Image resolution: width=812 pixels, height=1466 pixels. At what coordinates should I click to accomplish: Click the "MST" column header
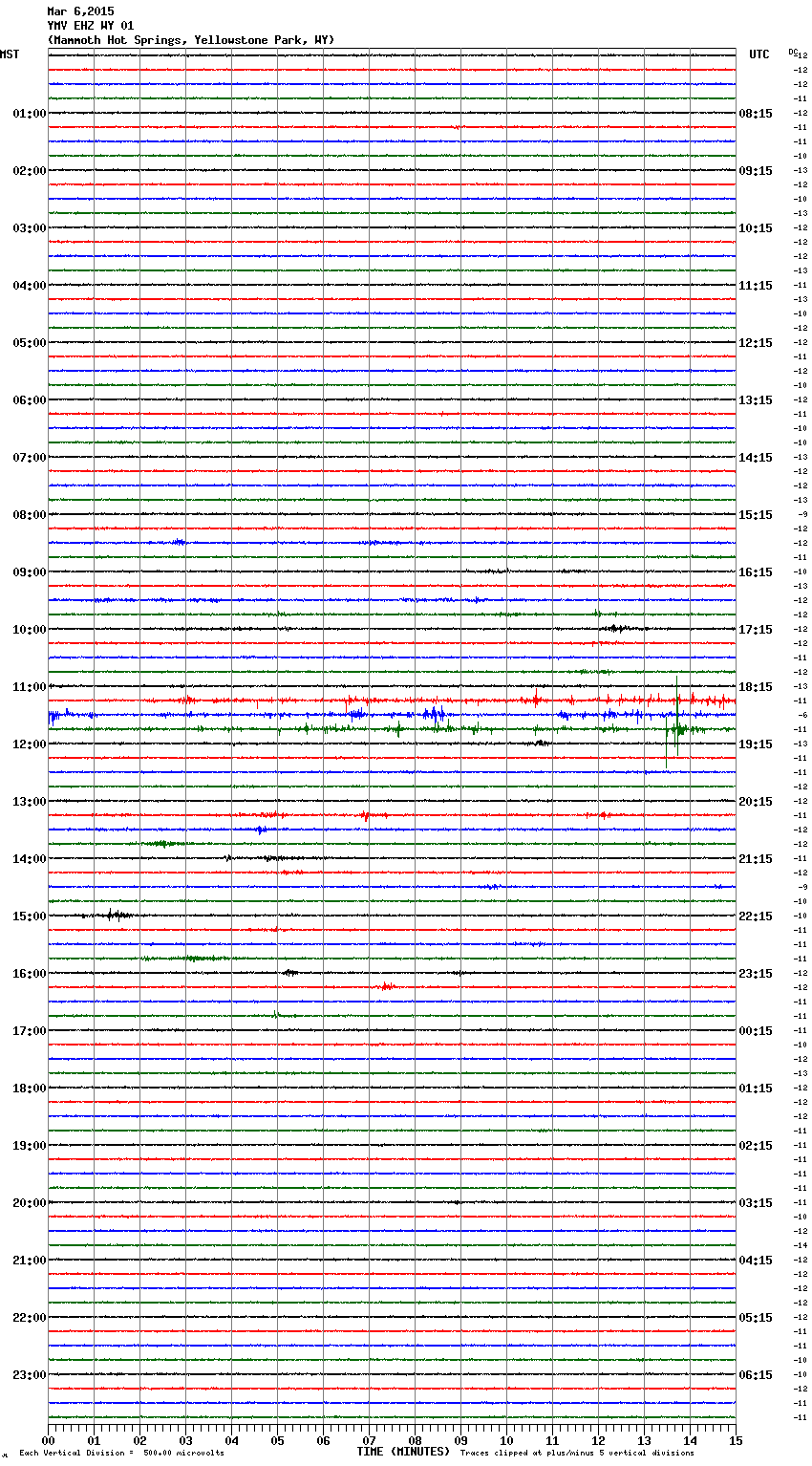10,54
